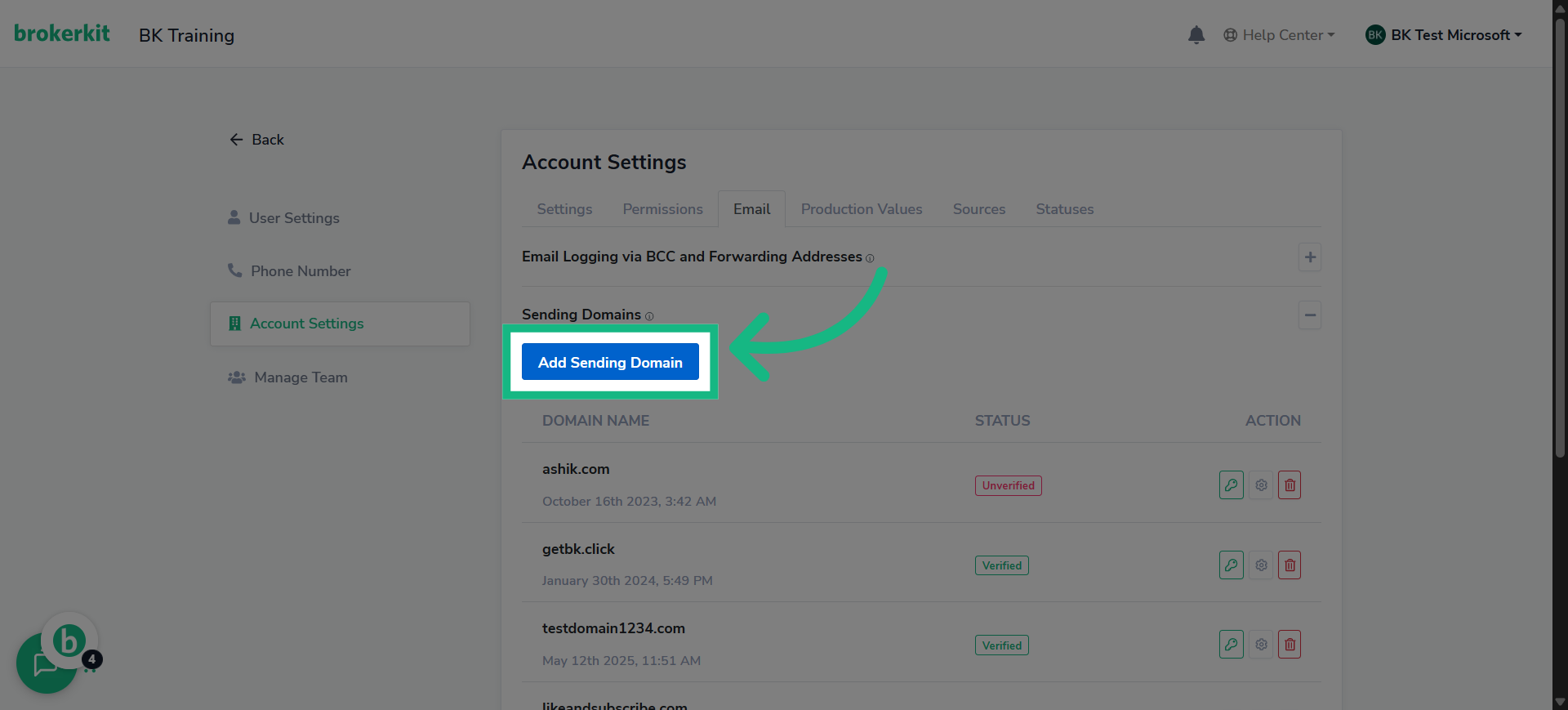Delete the testdomain1234.com domain
Viewport: 1568px width, 710px height.
pyautogui.click(x=1290, y=645)
